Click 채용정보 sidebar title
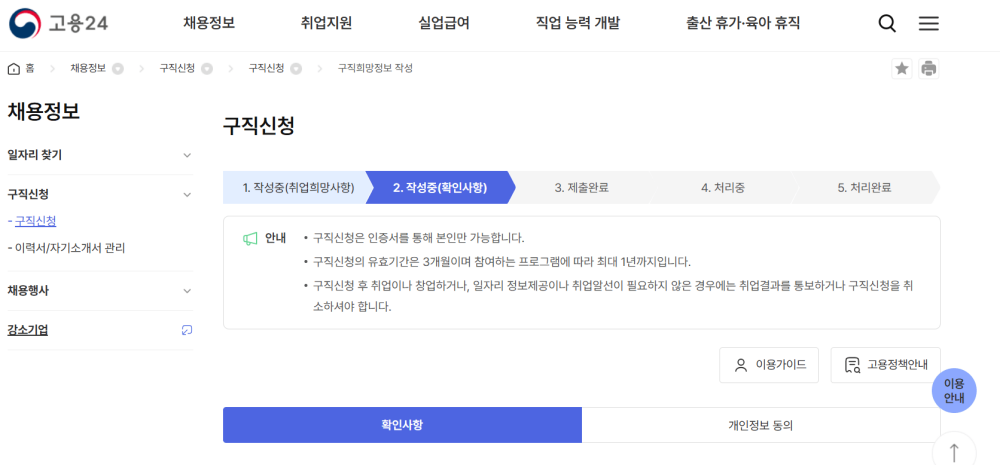 coord(43,112)
